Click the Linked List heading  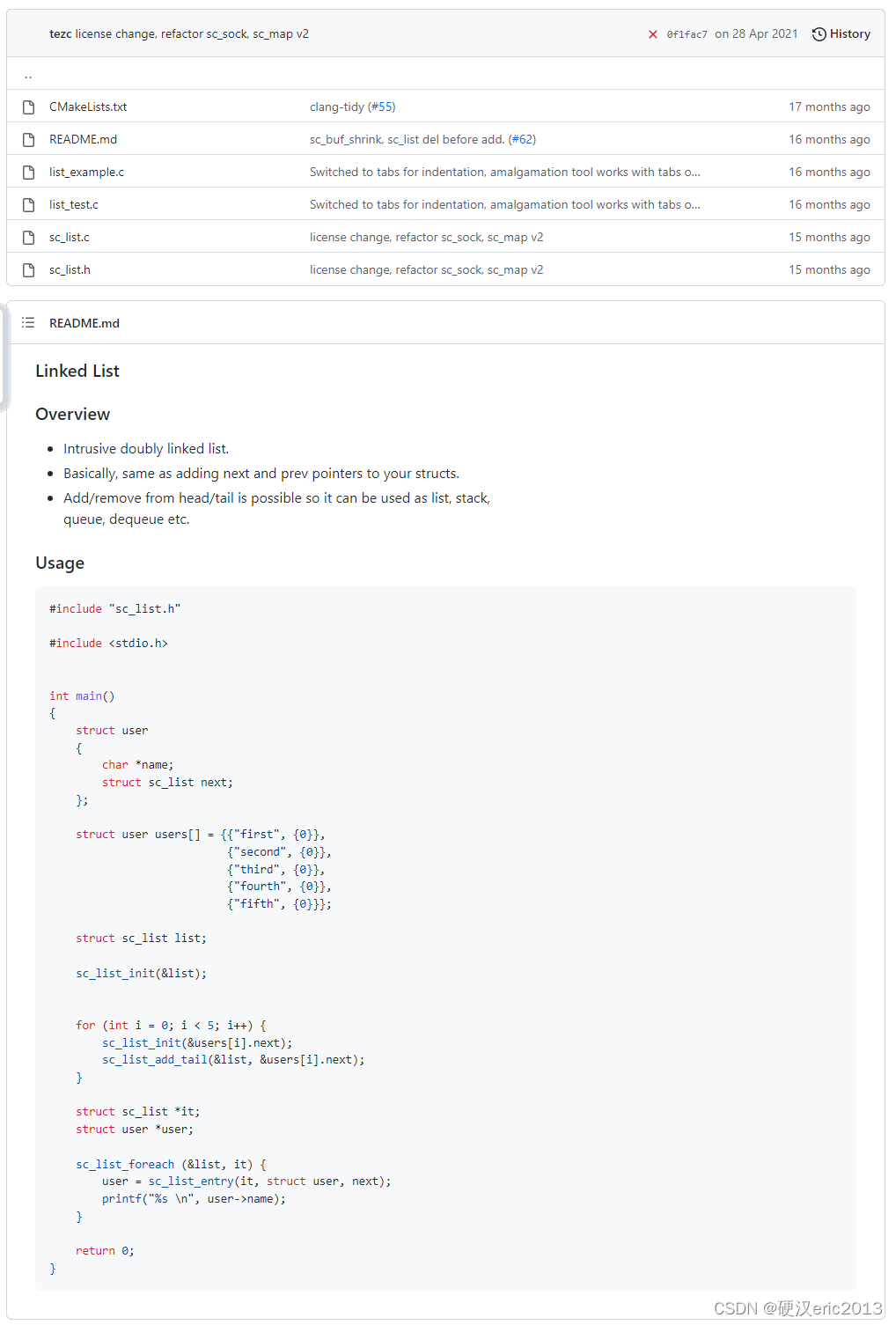(77, 371)
